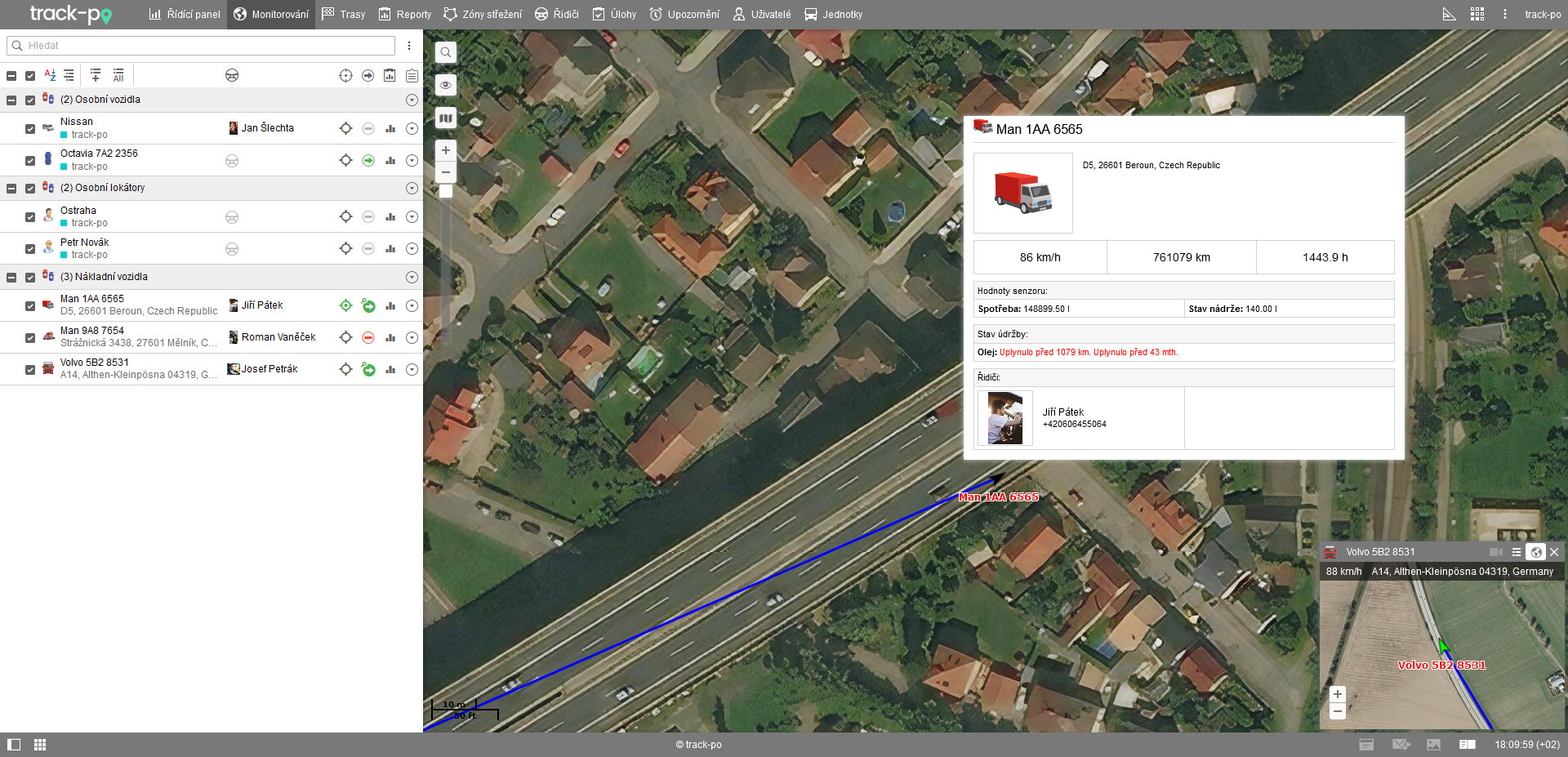The width and height of the screenshot is (1568, 757).
Task: Open the map layers selector button
Action: click(446, 118)
